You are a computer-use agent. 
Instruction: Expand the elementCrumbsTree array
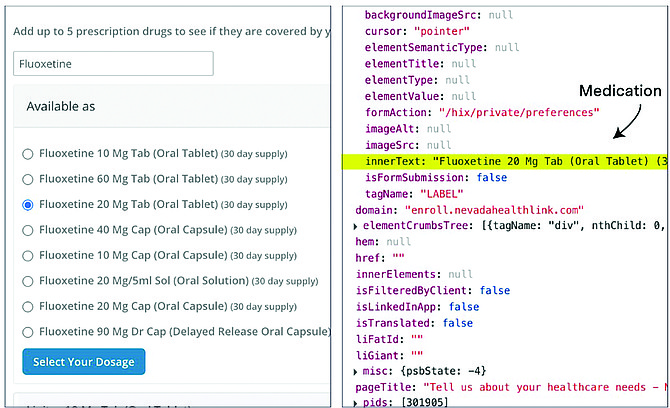pos(356,226)
